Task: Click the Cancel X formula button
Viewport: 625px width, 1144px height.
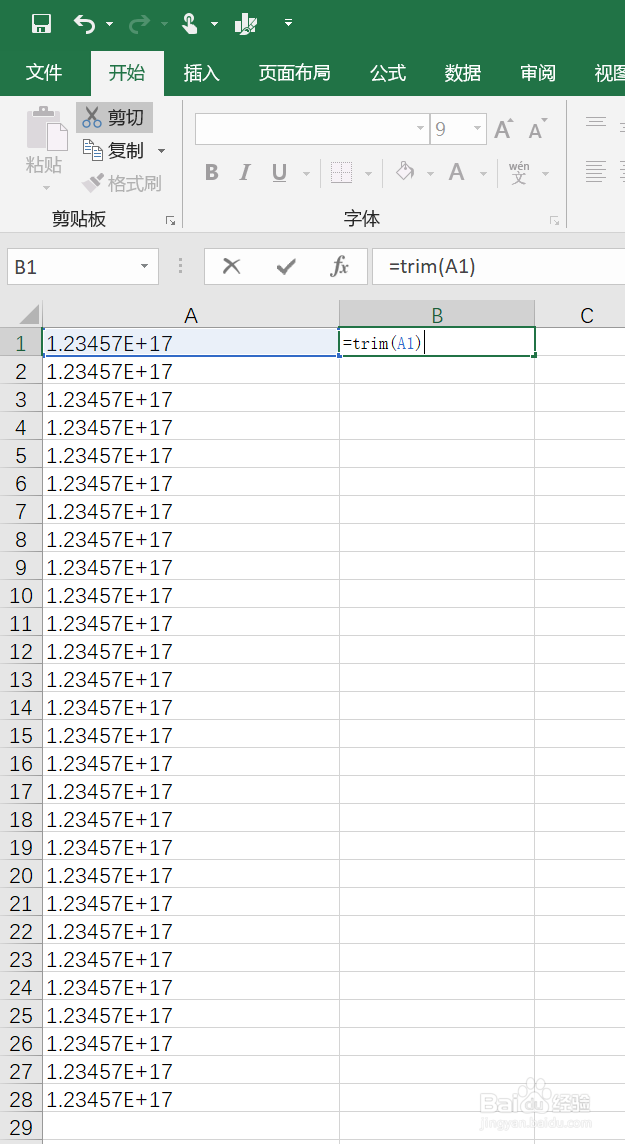Action: click(x=231, y=266)
